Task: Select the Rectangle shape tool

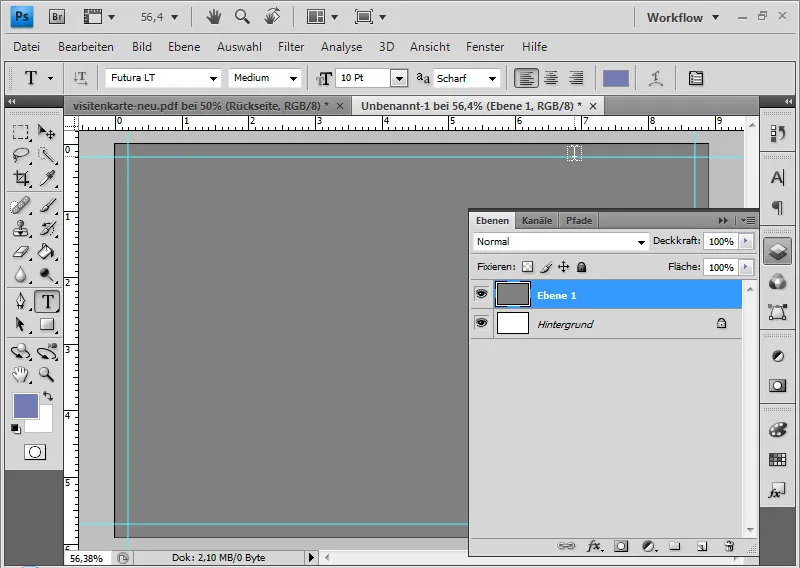Action: [47, 325]
